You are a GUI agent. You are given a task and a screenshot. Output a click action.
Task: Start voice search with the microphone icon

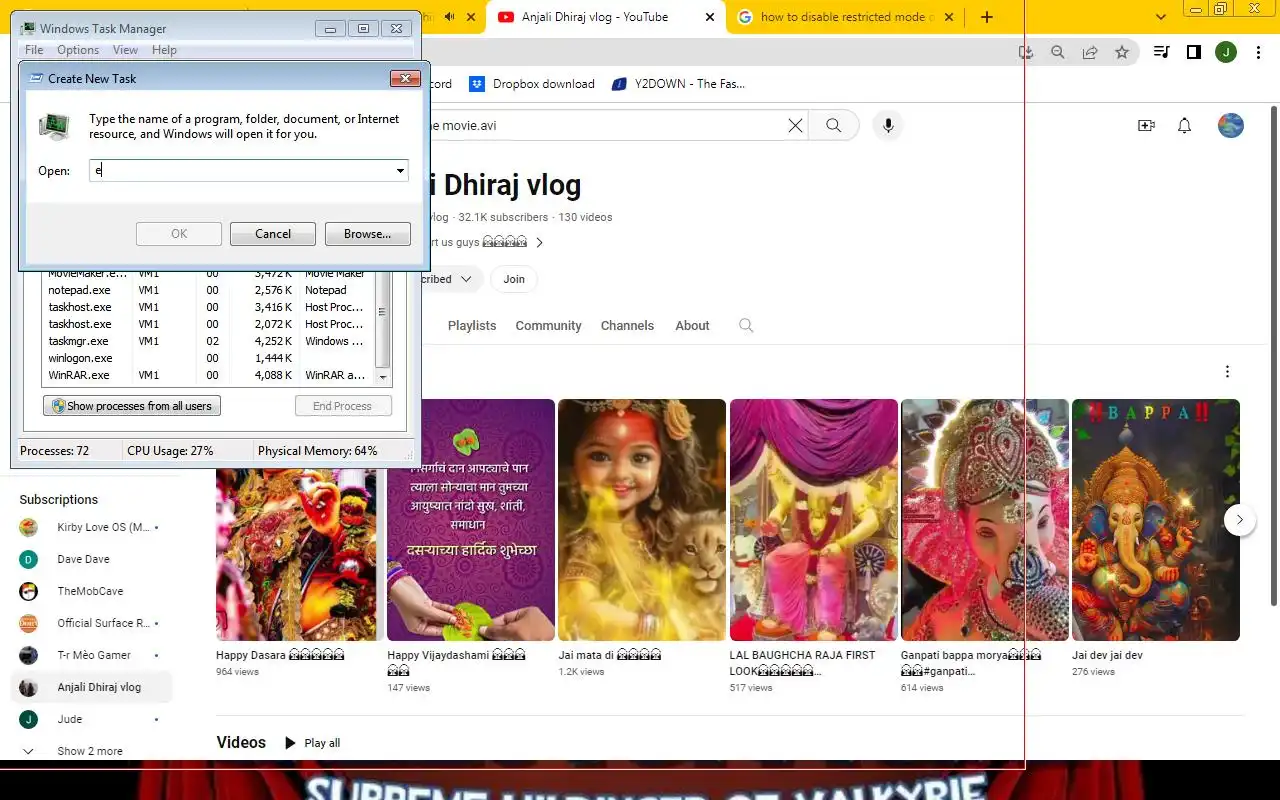tap(887, 125)
